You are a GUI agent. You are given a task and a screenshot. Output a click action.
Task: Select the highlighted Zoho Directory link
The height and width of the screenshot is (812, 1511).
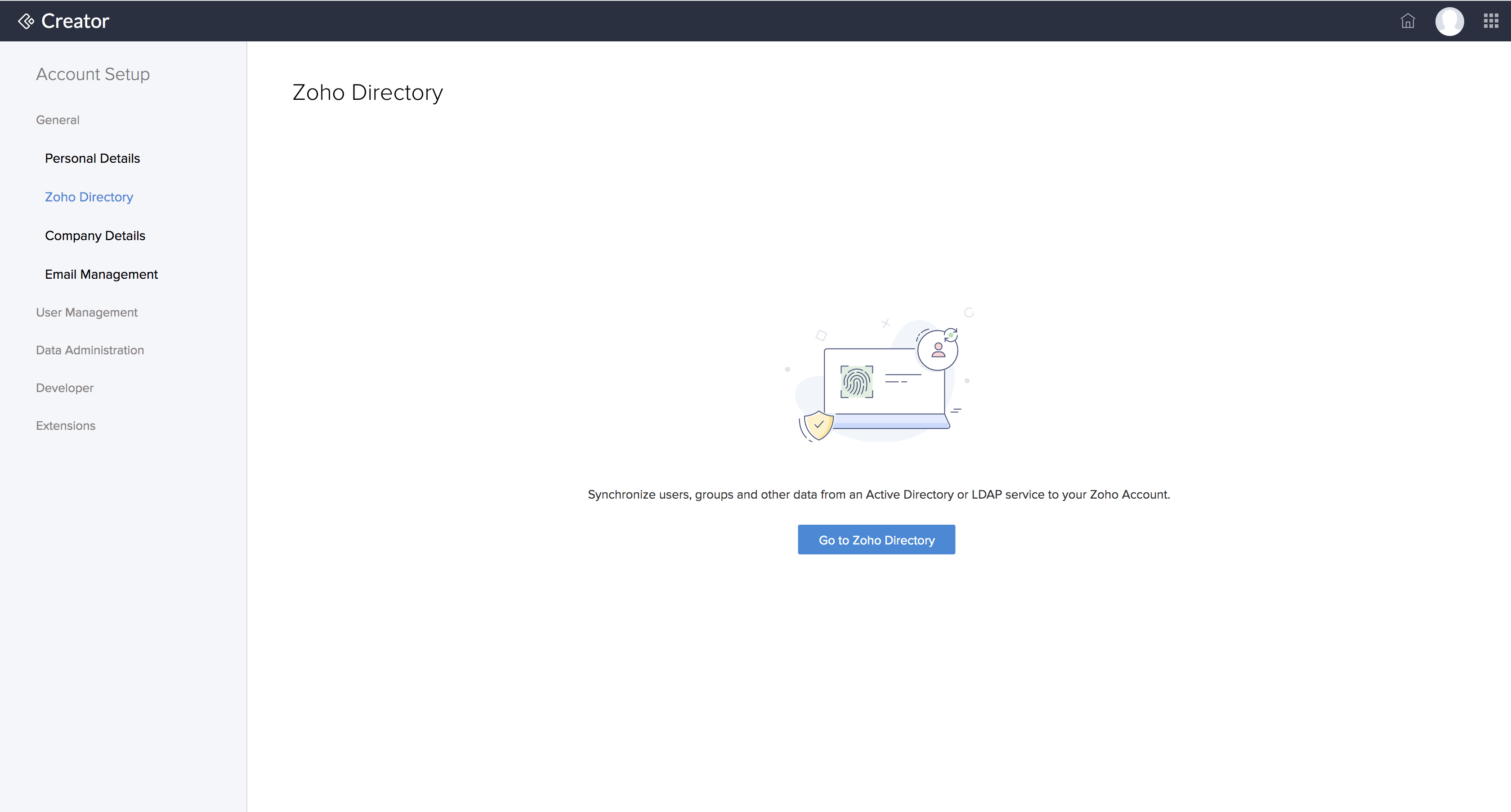pyautogui.click(x=89, y=197)
